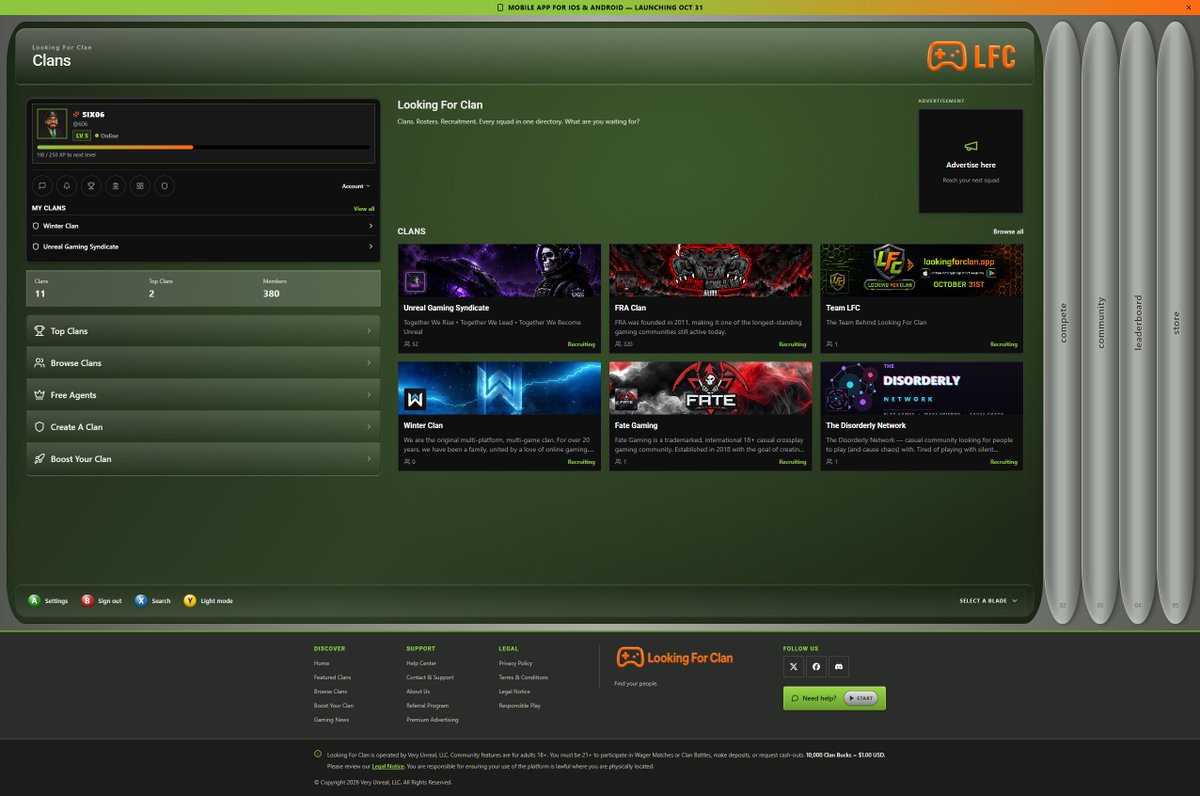Image resolution: width=1200 pixels, height=796 pixels.
Task: Open Help Center footer link
Action: pyautogui.click(x=421, y=663)
